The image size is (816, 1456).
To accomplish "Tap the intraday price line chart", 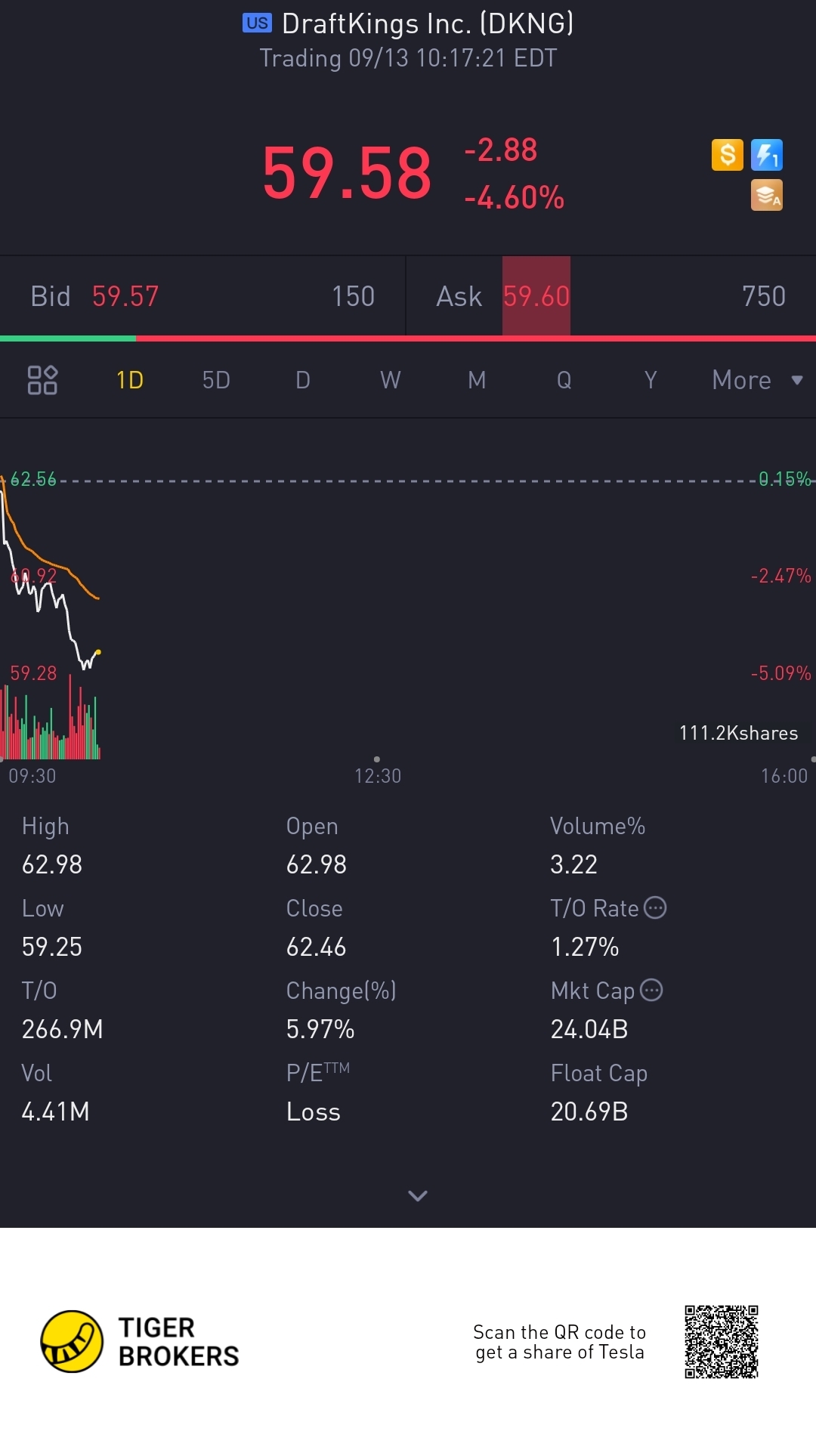I will tap(51, 572).
